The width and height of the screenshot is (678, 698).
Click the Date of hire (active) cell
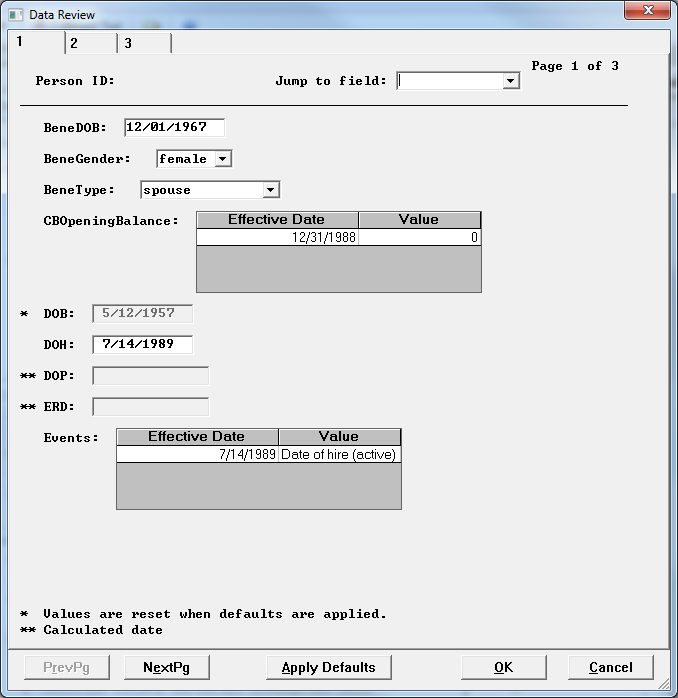pos(339,455)
